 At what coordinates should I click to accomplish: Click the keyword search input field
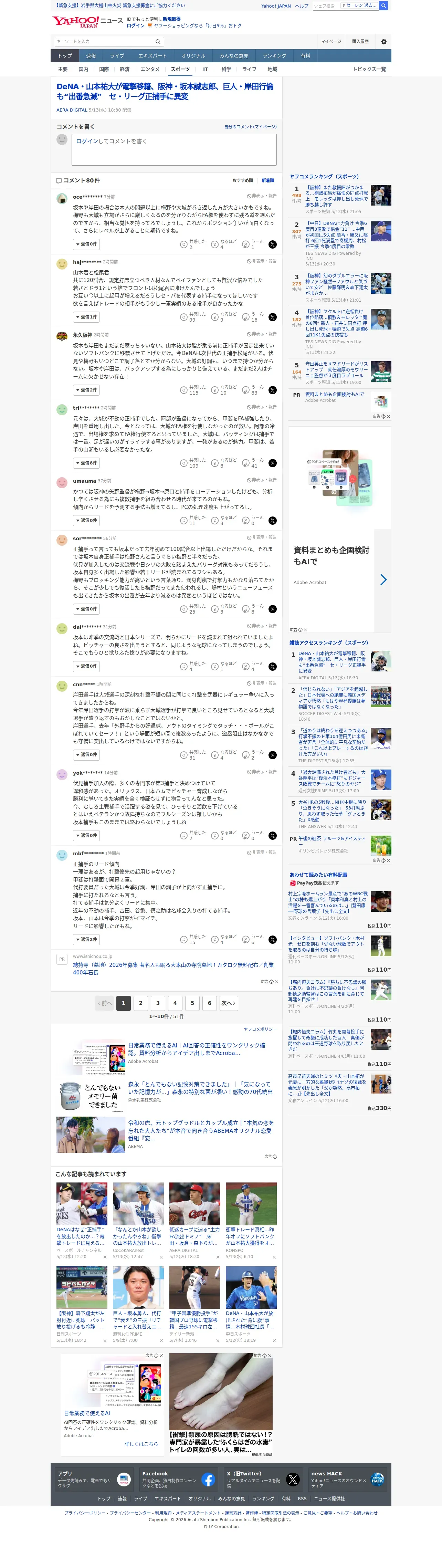click(x=104, y=41)
